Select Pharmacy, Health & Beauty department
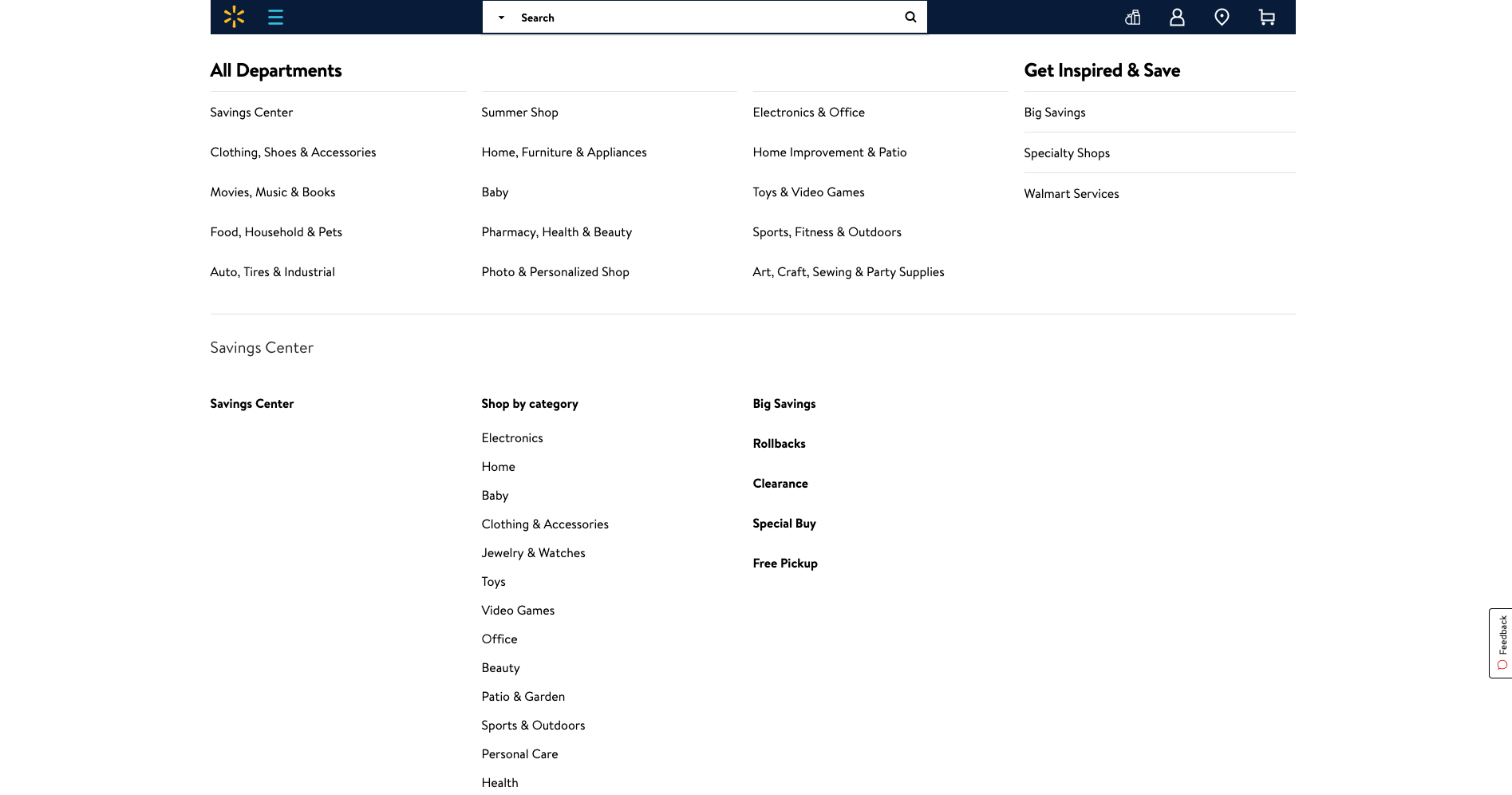The width and height of the screenshot is (1512, 795). tap(556, 232)
